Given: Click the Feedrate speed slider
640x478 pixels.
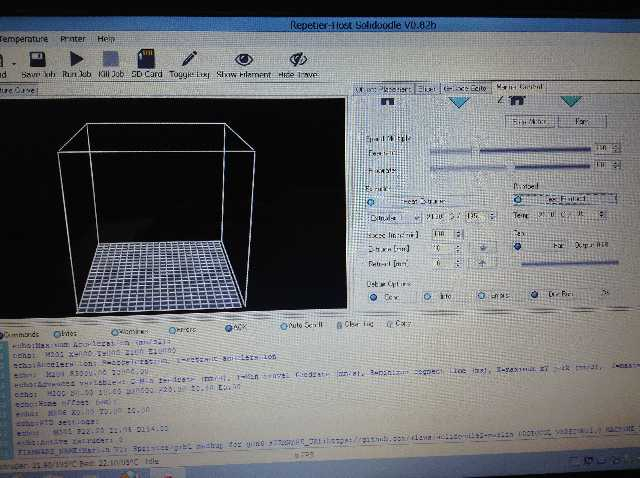Looking at the screenshot, I should coord(508,149).
